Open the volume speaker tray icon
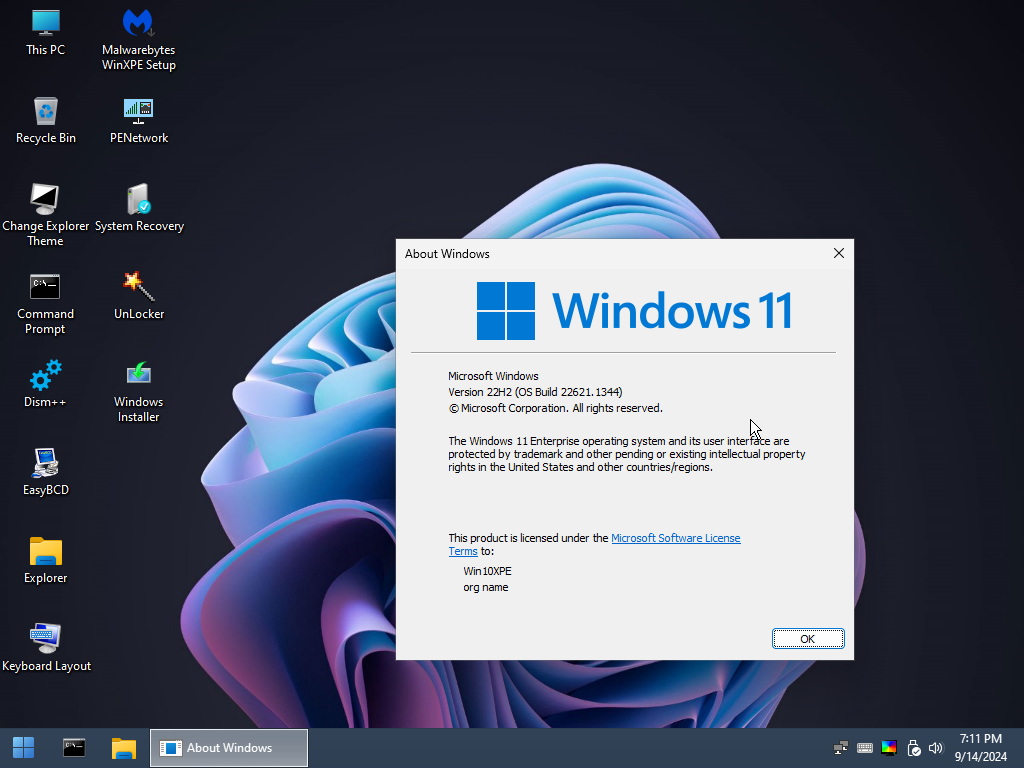This screenshot has width=1024, height=768. 936,748
